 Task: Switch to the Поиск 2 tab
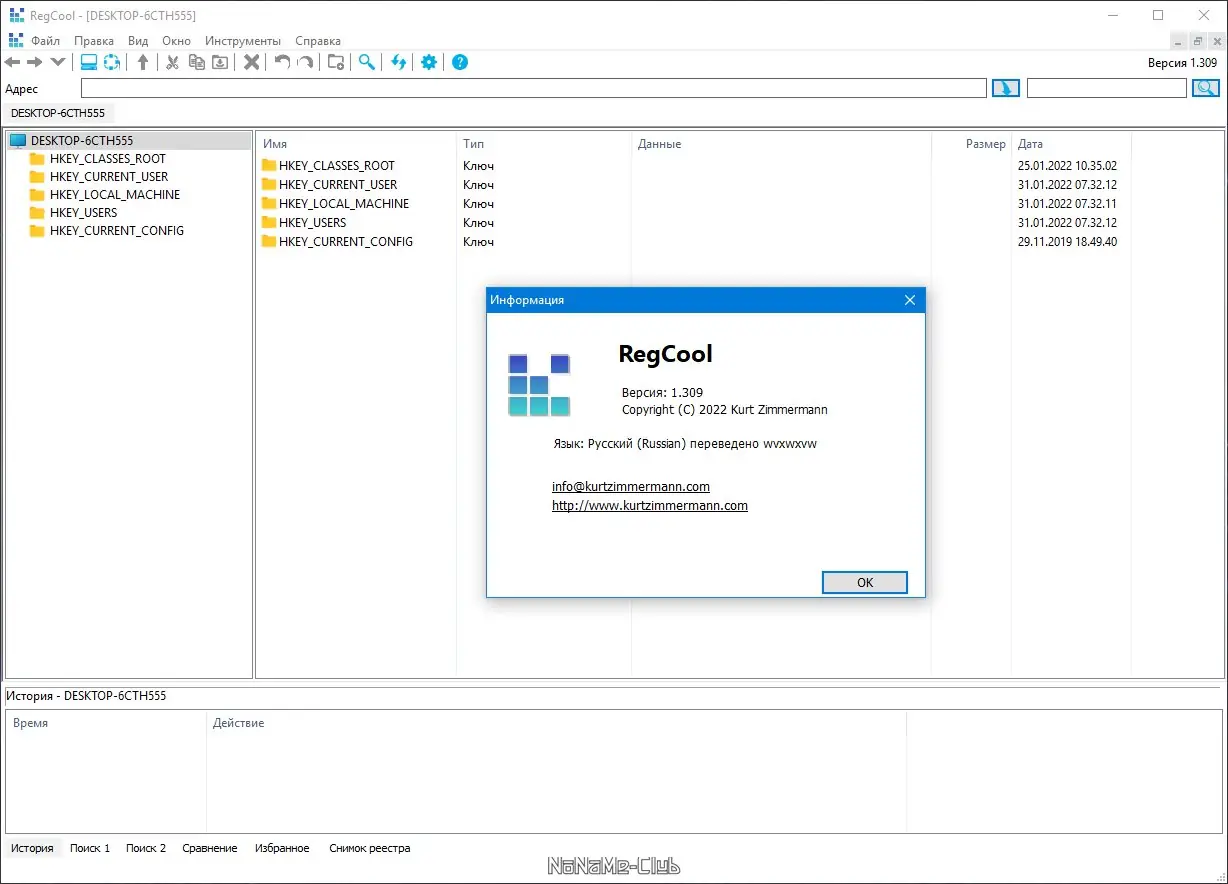click(x=146, y=848)
